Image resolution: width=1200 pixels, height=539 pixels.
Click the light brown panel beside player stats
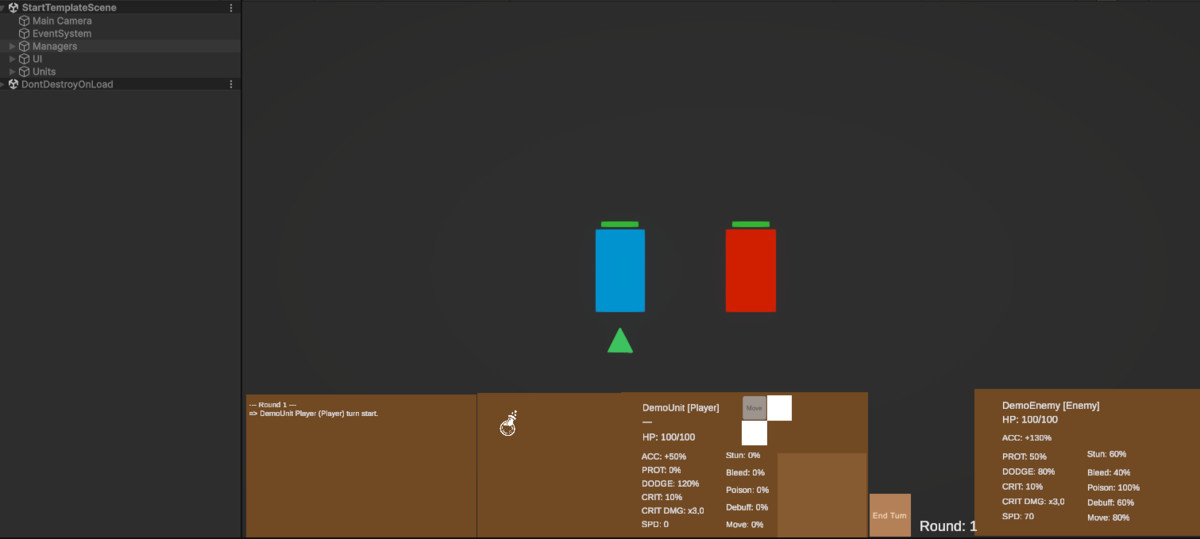coord(822,495)
